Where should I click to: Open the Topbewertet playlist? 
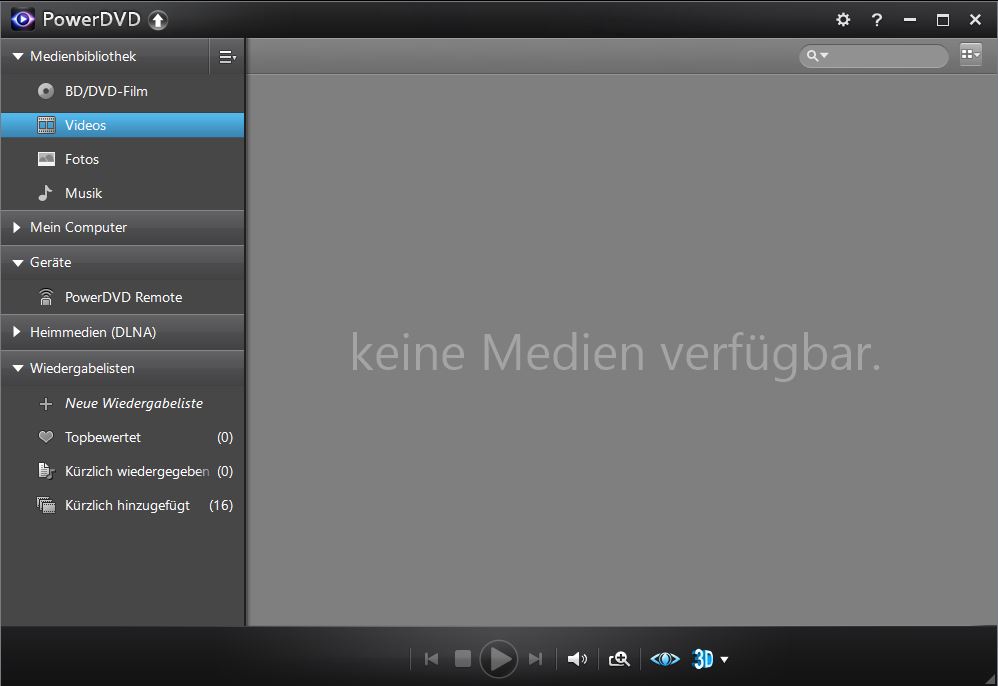[122, 437]
